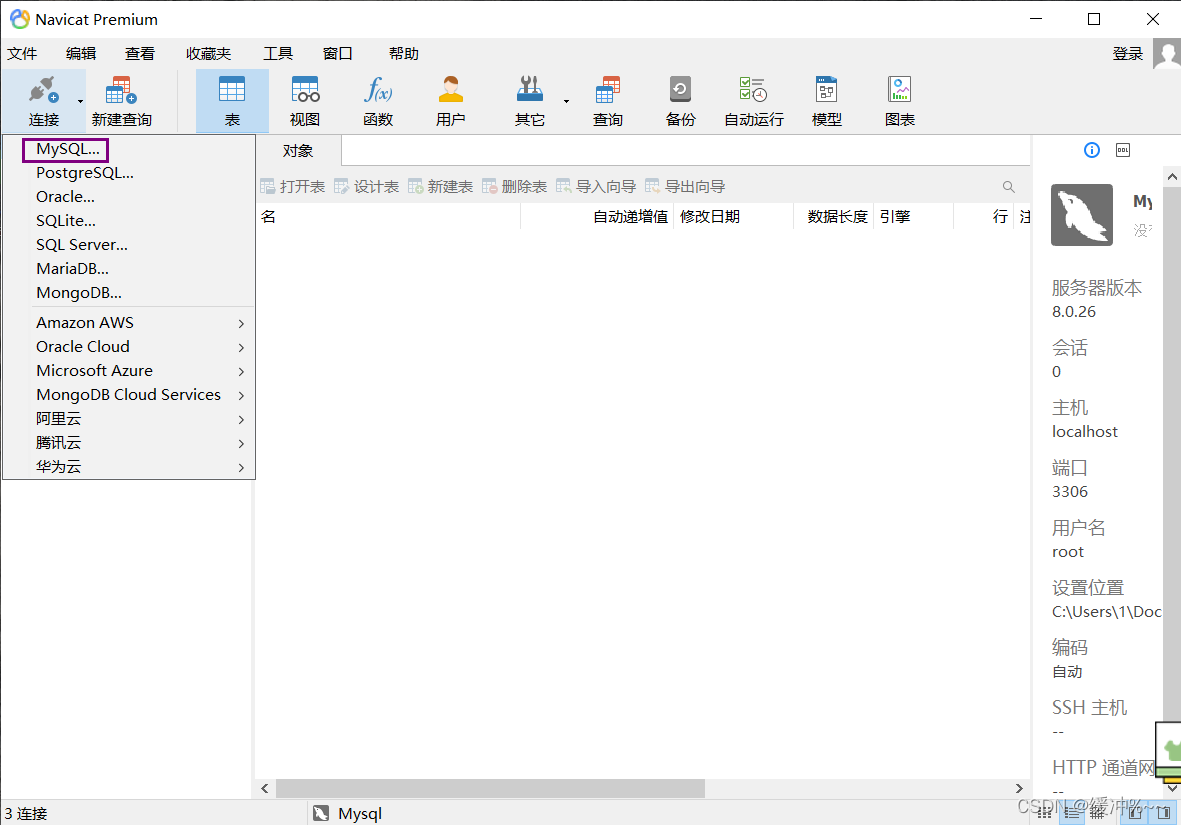This screenshot has width=1181, height=825.
Task: Click the 登录 sign-in link
Action: 1128,53
